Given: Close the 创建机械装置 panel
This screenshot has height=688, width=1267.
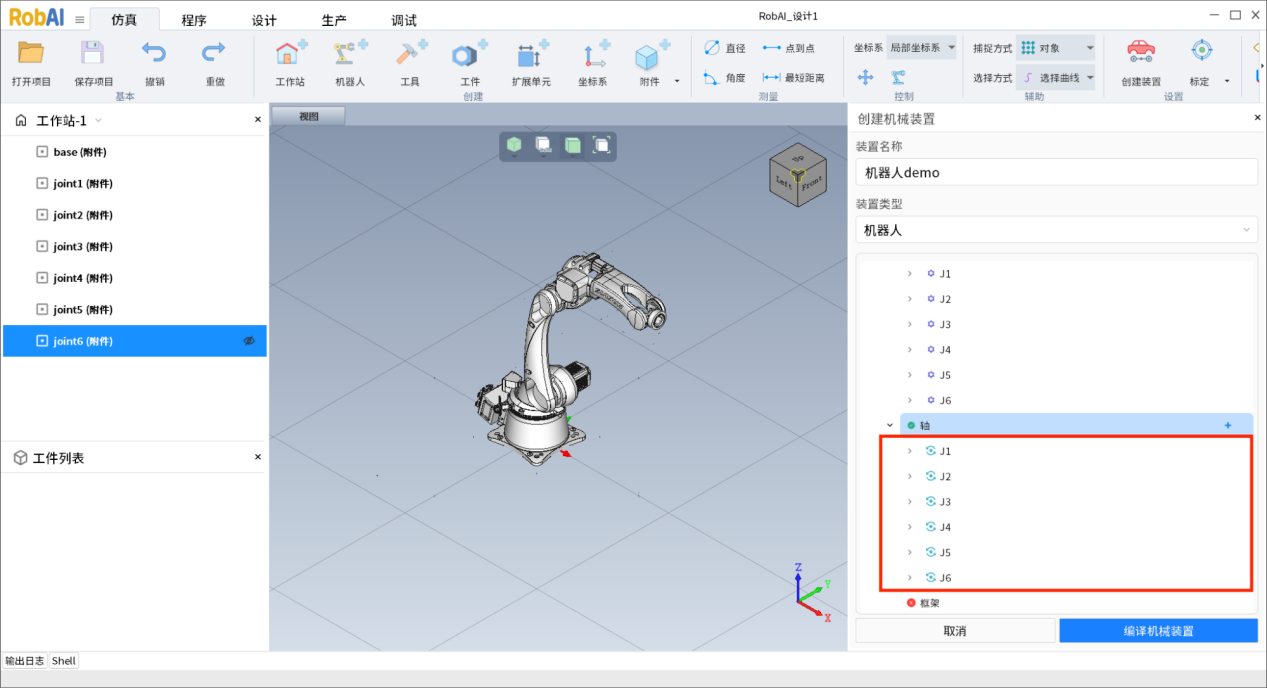Looking at the screenshot, I should (x=1258, y=118).
